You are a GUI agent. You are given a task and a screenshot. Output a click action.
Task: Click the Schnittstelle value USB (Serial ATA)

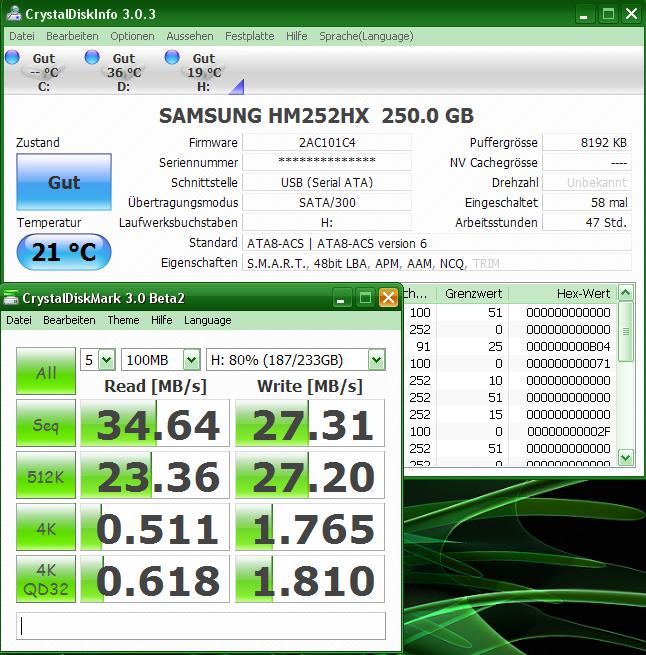[x=327, y=183]
